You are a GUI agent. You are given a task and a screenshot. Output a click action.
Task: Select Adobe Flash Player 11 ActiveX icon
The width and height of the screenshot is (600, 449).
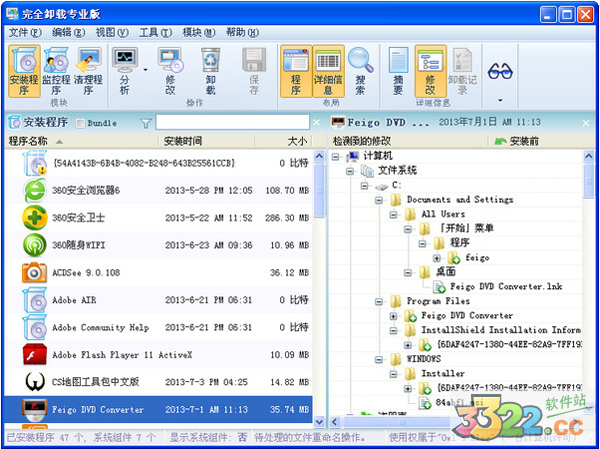click(35, 354)
